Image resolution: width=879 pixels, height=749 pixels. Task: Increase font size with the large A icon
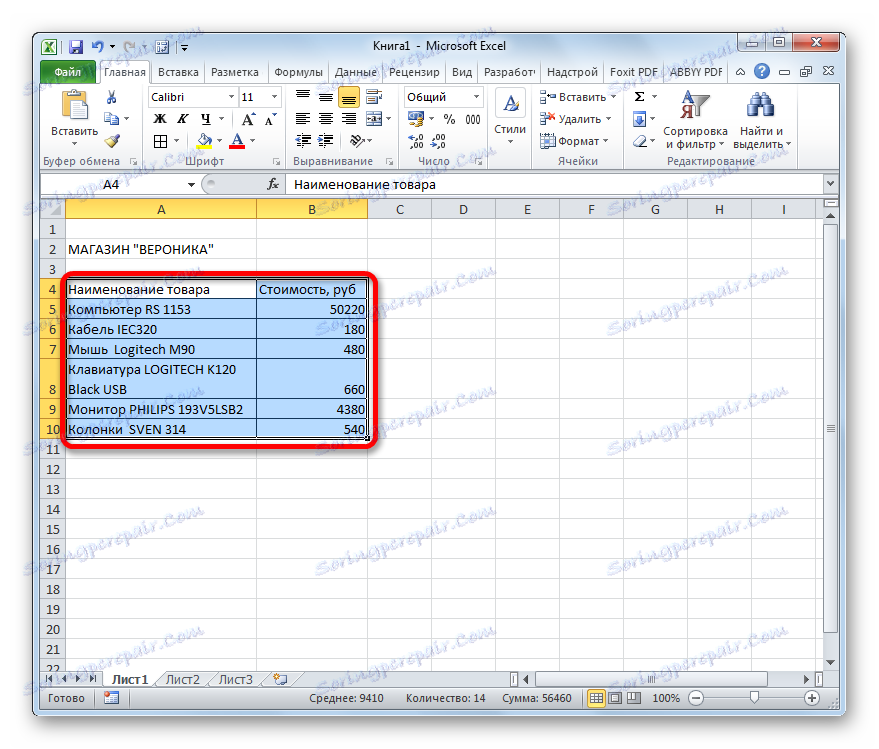(x=248, y=119)
